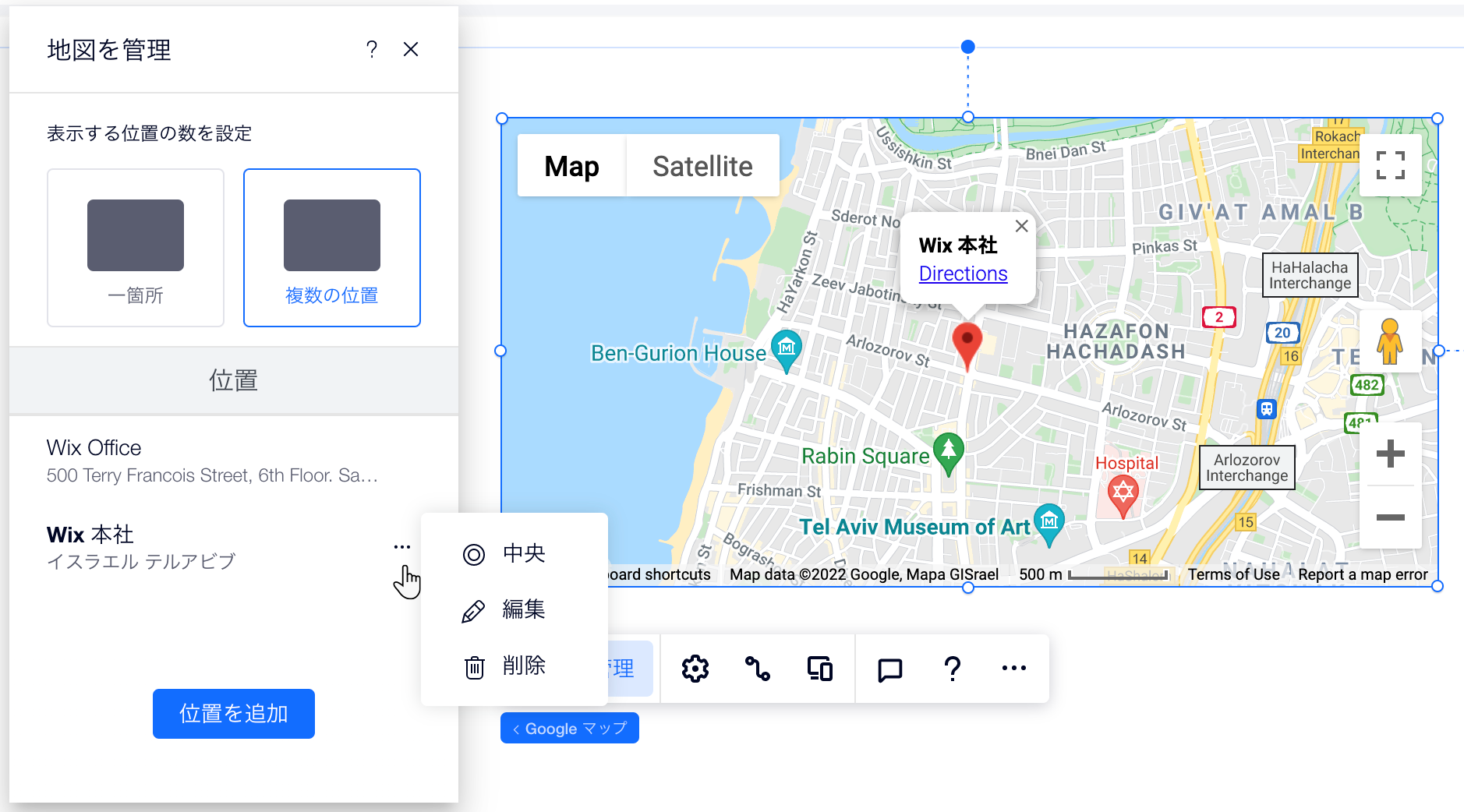Viewport: 1464px width, 812px height.
Task: Choose 編集 from the context menu
Action: click(515, 609)
